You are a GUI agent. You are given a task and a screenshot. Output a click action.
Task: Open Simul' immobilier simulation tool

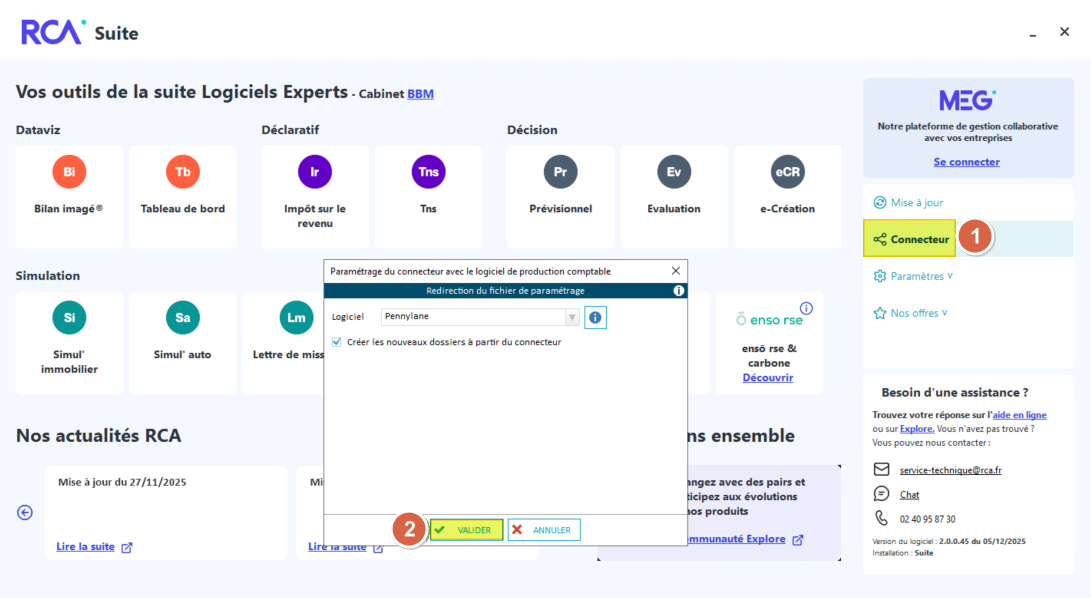(69, 318)
